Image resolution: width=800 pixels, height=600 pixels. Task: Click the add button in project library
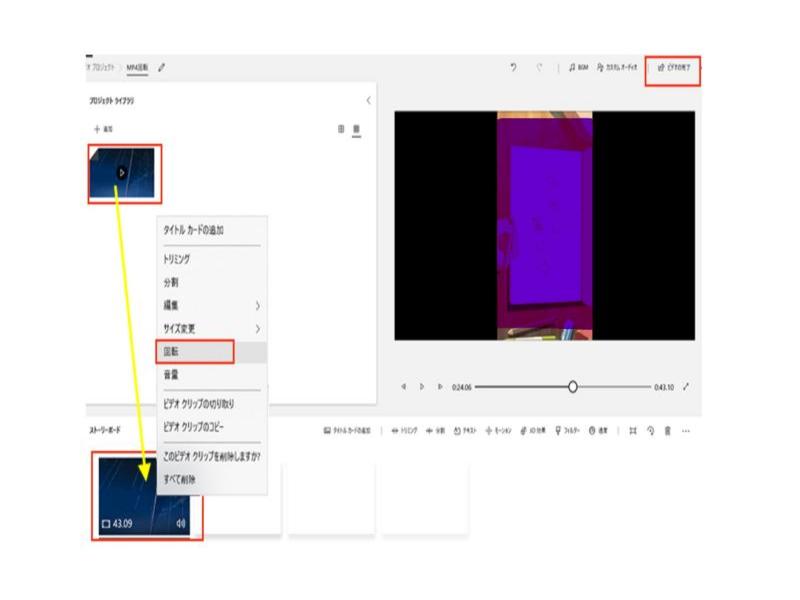tap(103, 129)
